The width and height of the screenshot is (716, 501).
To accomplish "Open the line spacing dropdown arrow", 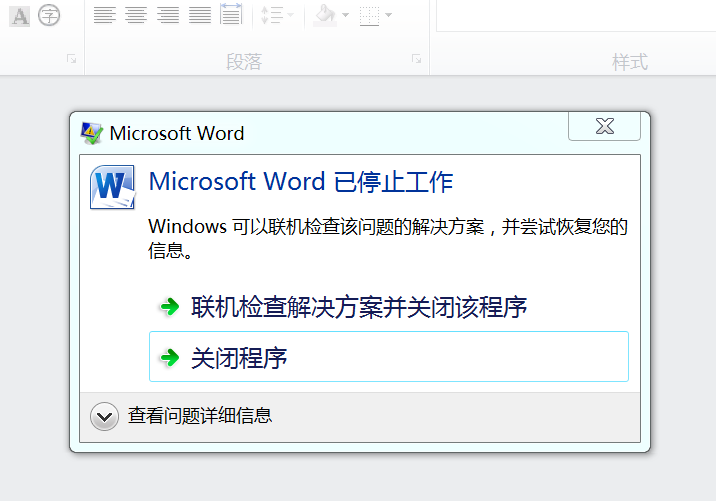I will click(x=290, y=15).
